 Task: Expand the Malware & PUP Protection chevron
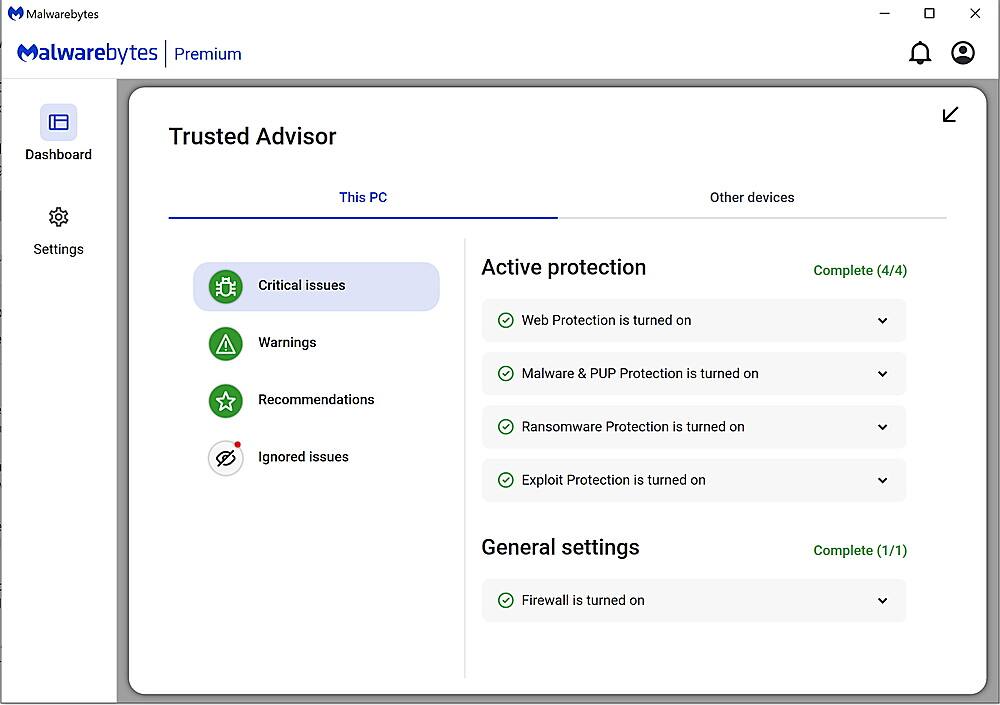pos(883,374)
